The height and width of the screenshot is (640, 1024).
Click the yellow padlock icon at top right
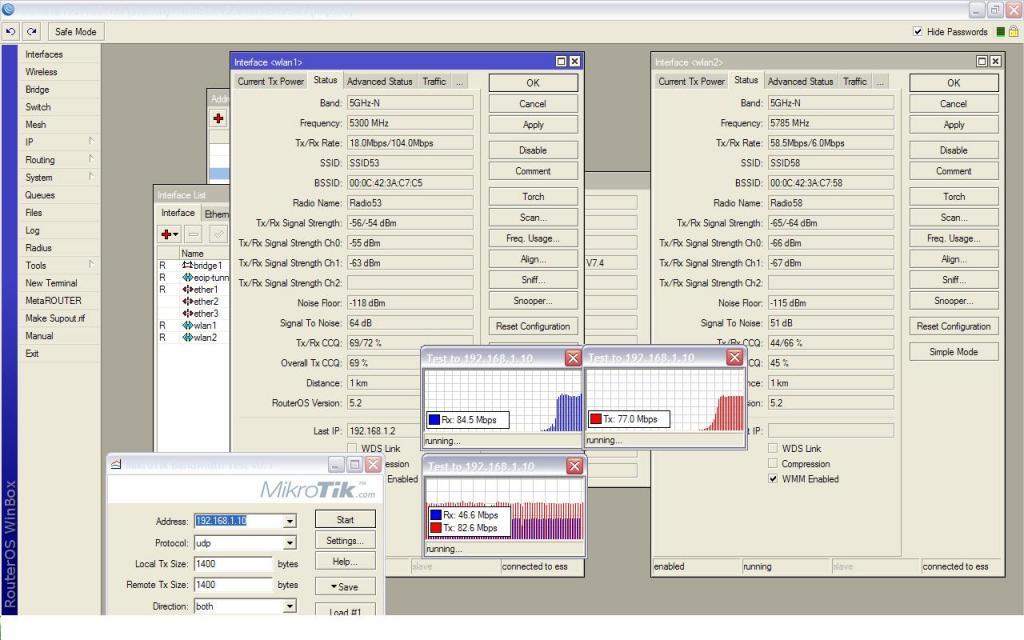click(x=1013, y=31)
